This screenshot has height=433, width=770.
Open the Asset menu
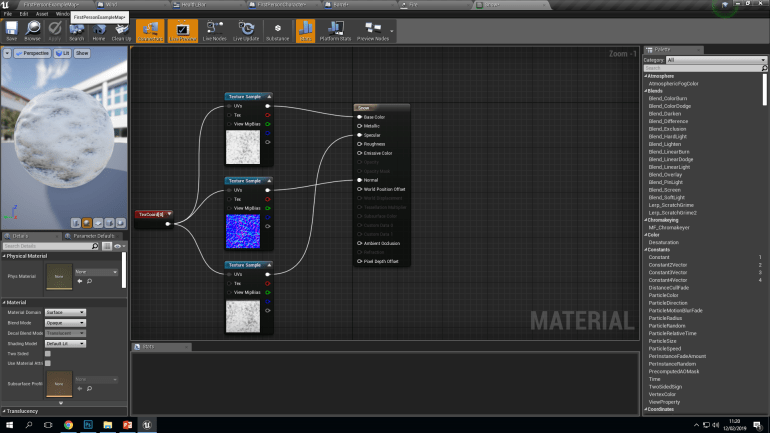tap(42, 14)
